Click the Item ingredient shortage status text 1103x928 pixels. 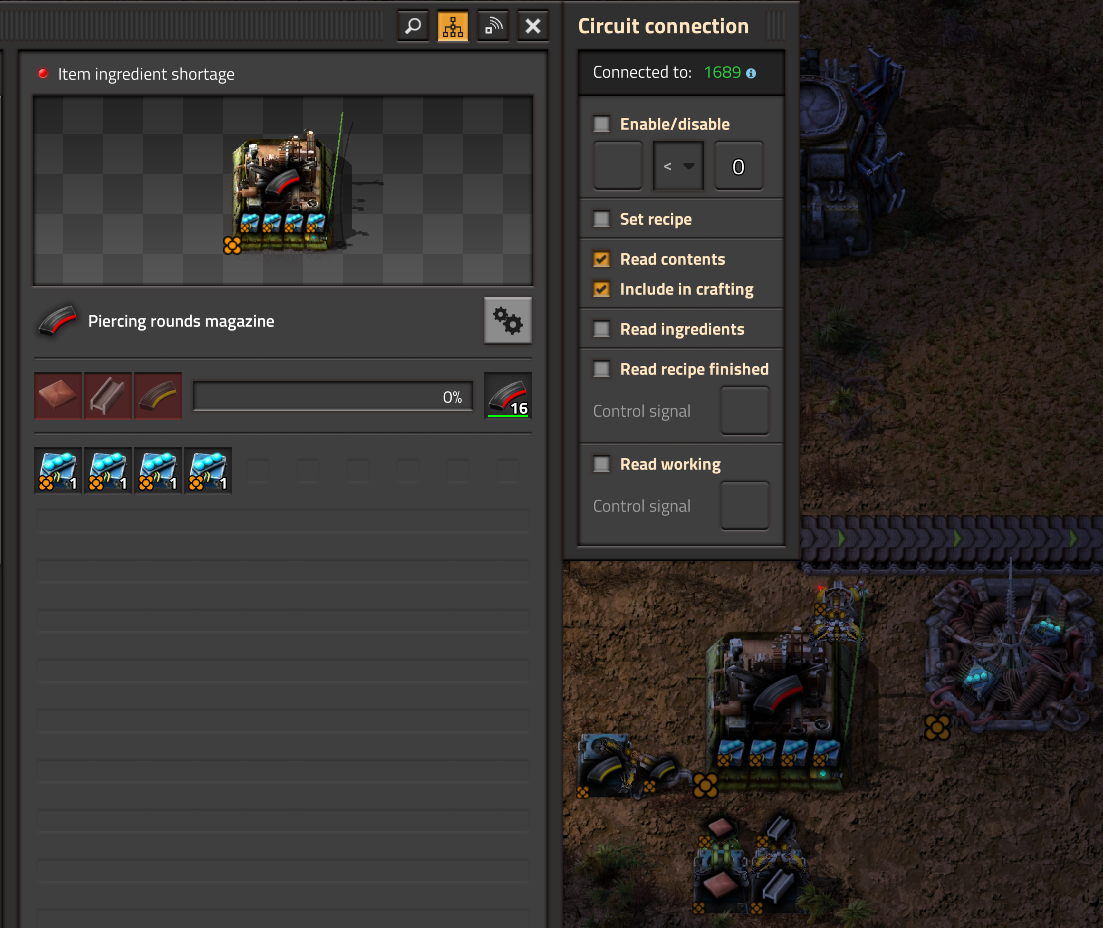[146, 74]
